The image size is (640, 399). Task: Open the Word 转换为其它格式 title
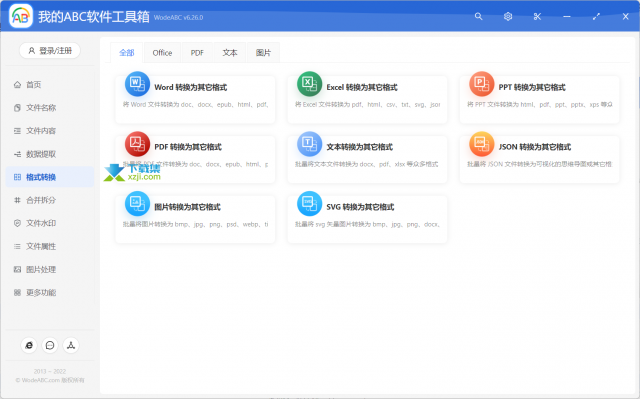click(x=191, y=87)
